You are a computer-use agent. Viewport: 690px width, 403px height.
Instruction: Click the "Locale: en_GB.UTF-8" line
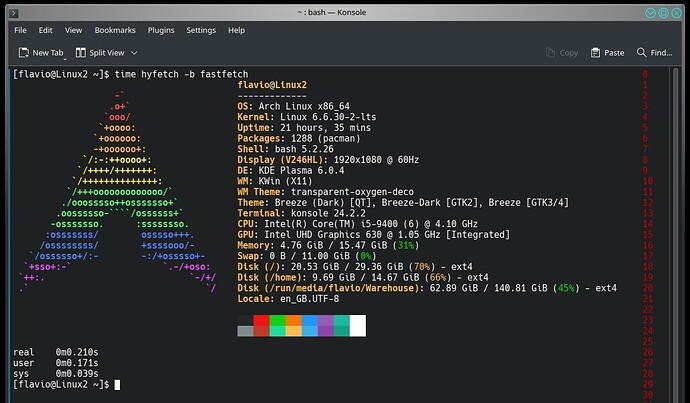coord(288,299)
